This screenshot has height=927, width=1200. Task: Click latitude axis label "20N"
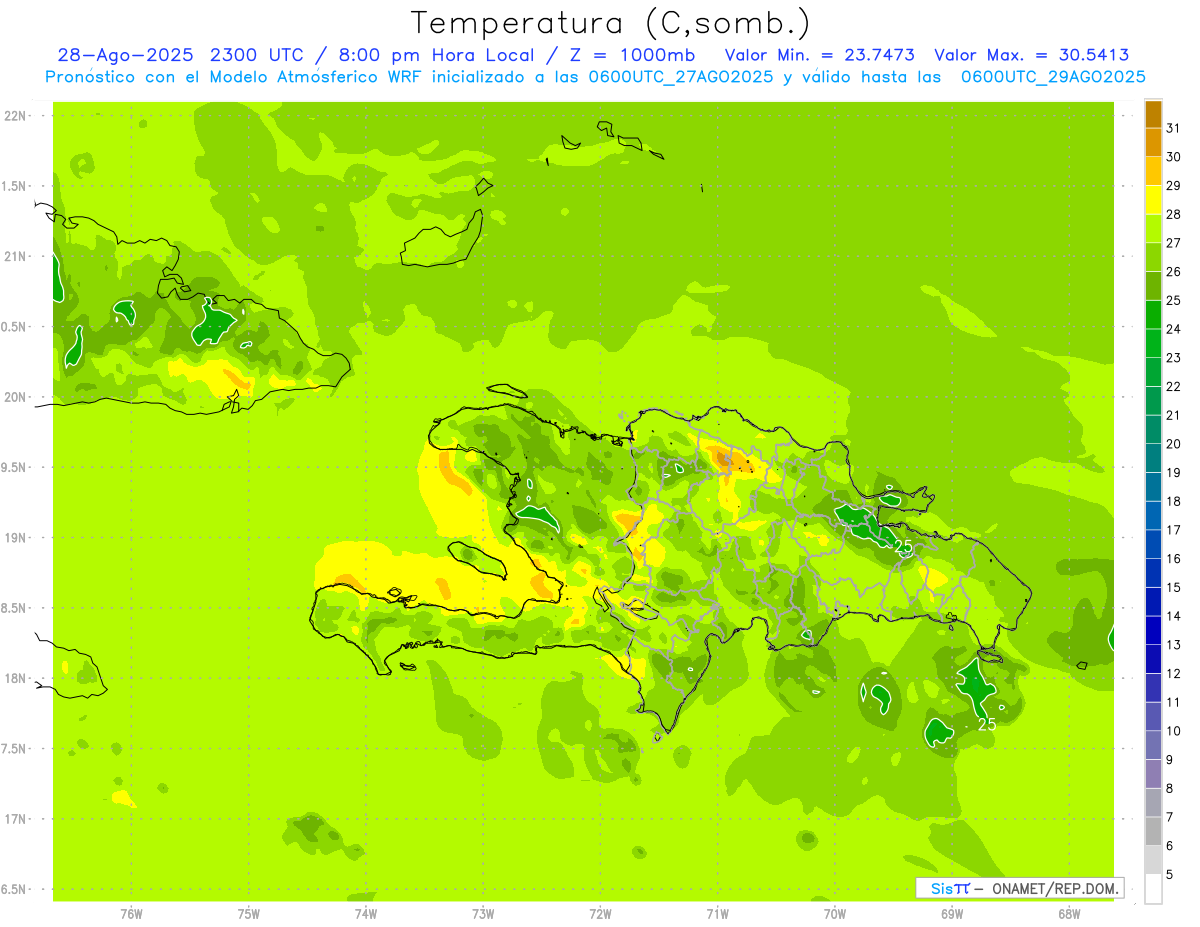[16, 397]
